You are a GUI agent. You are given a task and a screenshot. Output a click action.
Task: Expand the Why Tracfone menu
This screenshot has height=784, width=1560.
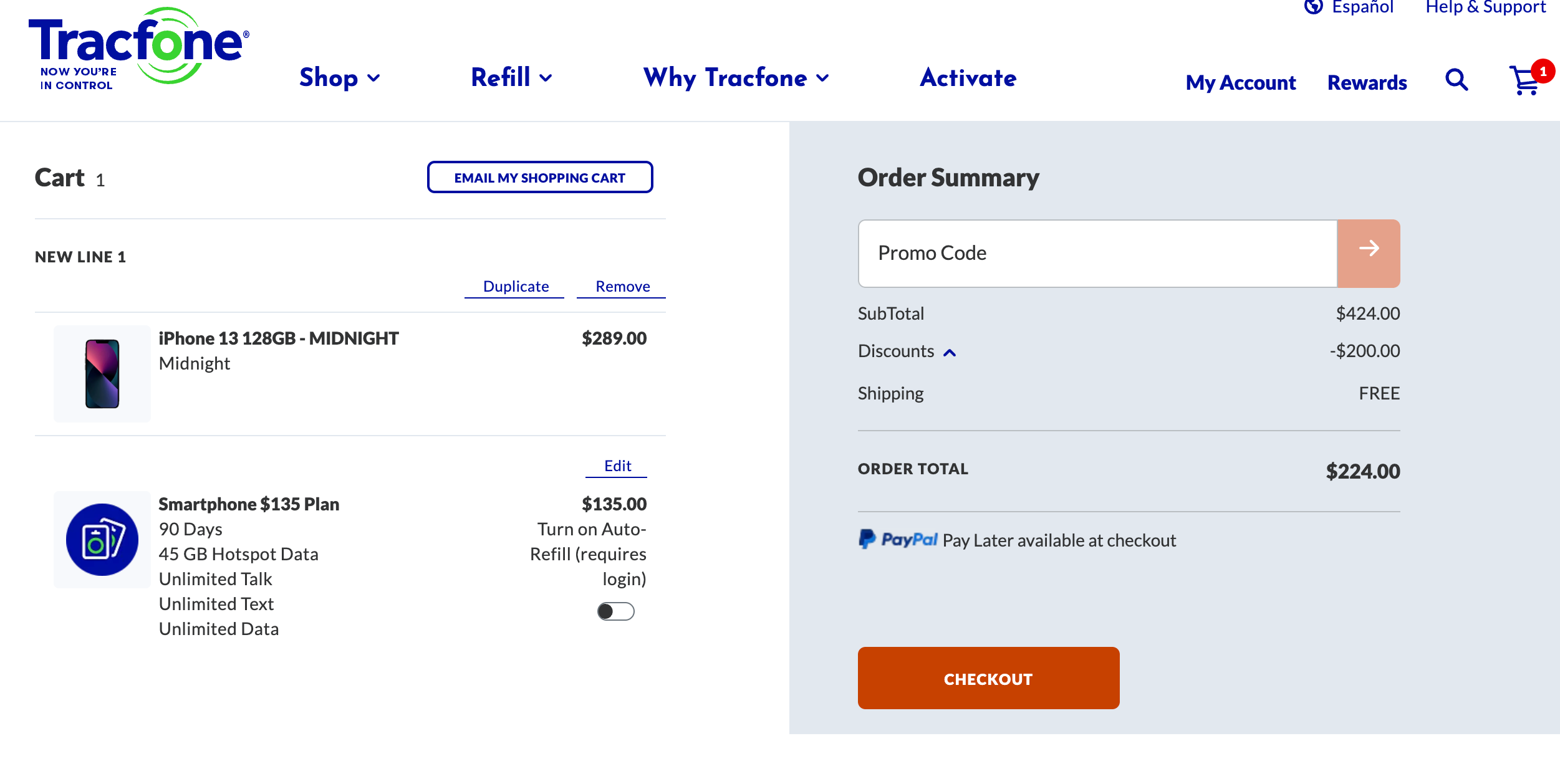tap(736, 78)
